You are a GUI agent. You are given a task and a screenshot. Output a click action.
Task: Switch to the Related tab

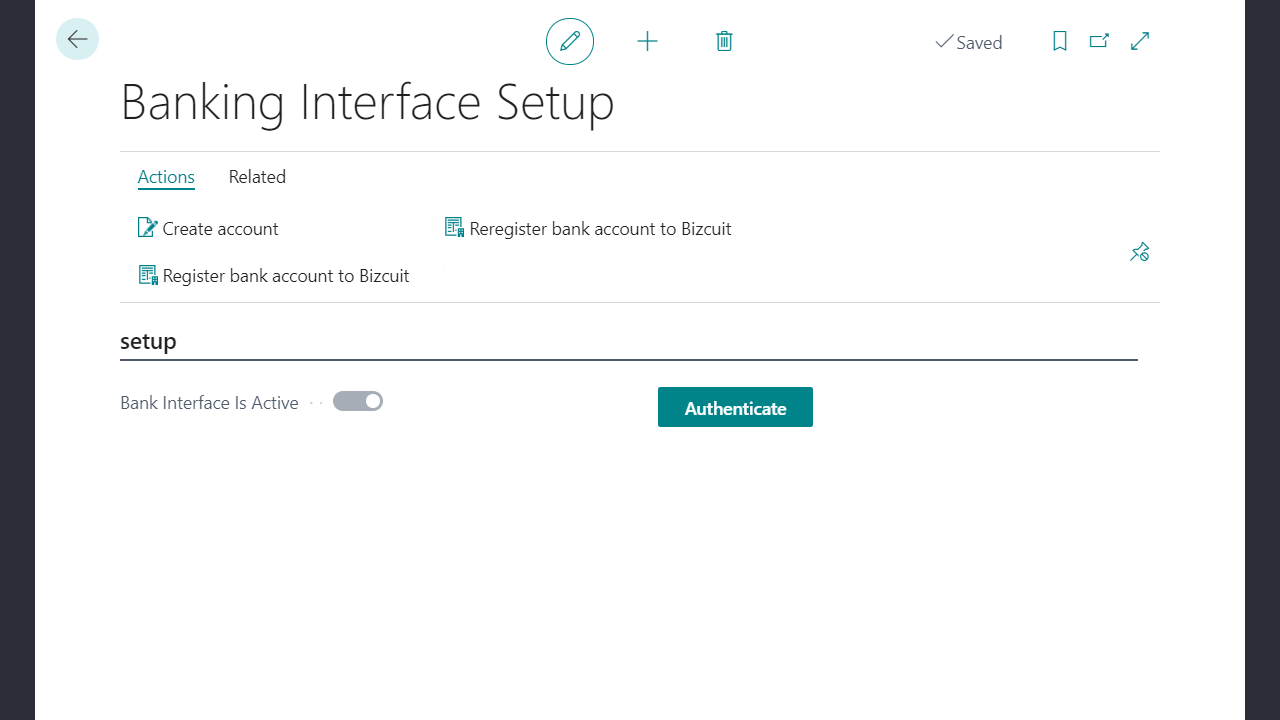pyautogui.click(x=257, y=177)
